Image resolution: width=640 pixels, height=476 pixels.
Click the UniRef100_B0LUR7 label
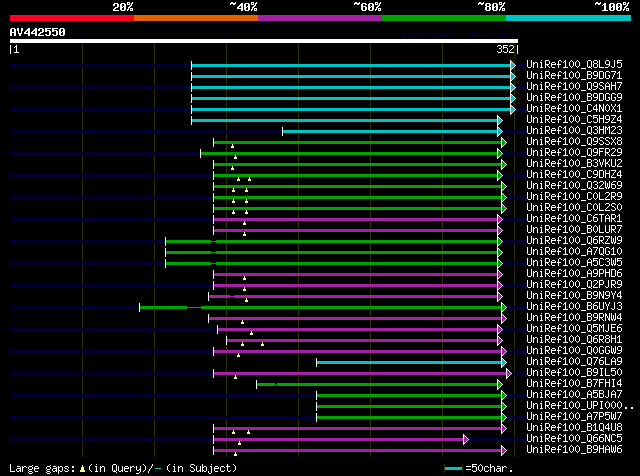[x=574, y=230]
